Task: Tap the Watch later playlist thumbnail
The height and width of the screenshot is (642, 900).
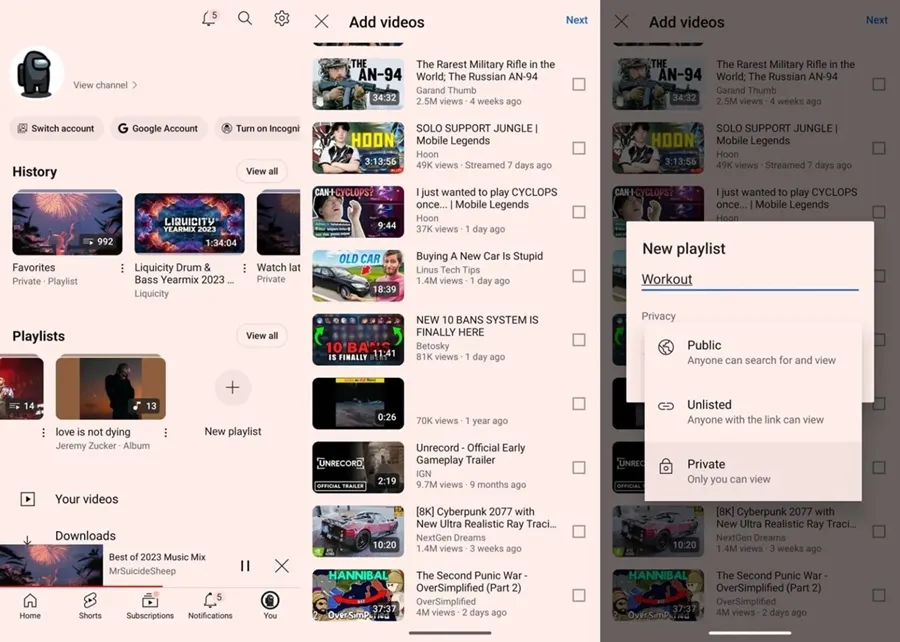Action: pos(278,223)
